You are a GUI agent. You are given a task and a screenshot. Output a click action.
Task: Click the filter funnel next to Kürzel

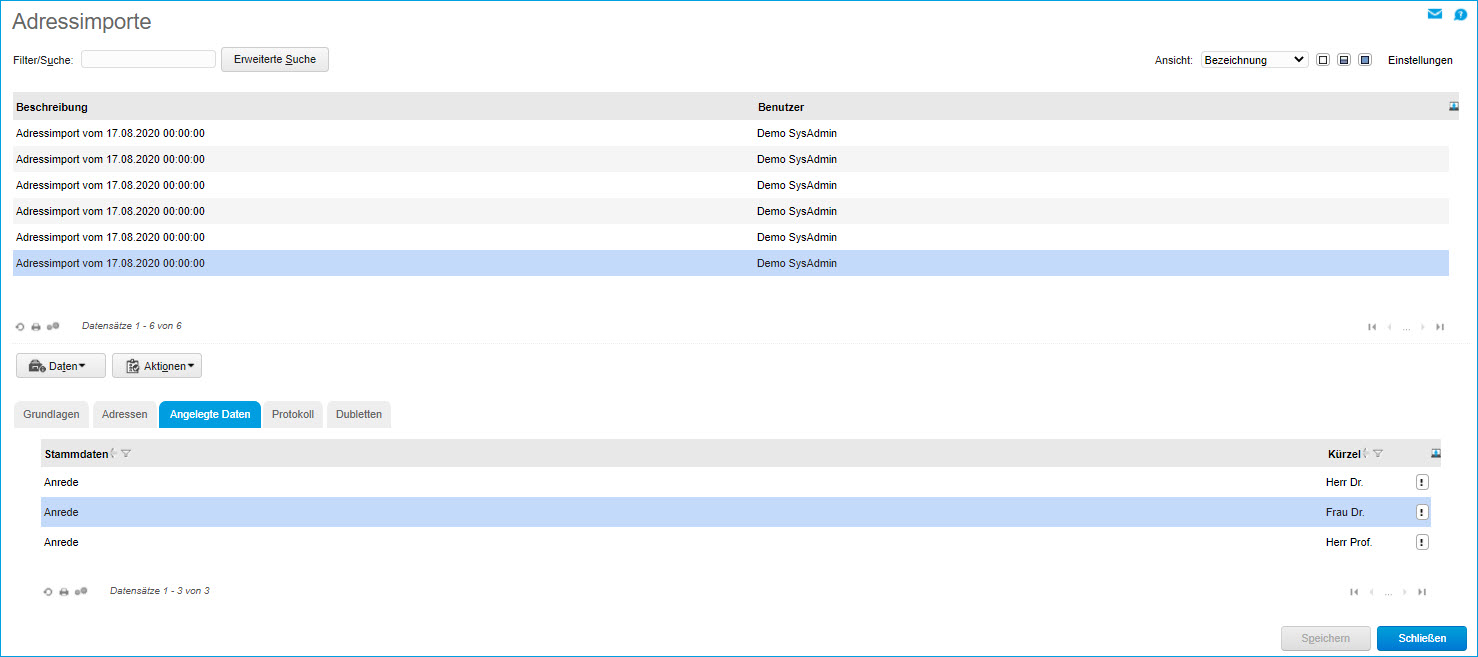[x=1378, y=454]
